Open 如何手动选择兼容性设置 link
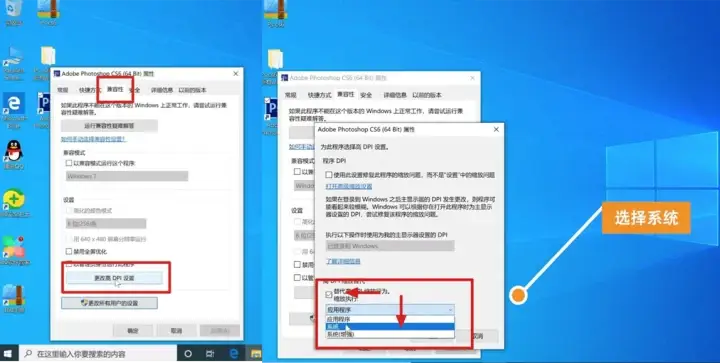Viewport: 720px width, 363px height. [93, 139]
